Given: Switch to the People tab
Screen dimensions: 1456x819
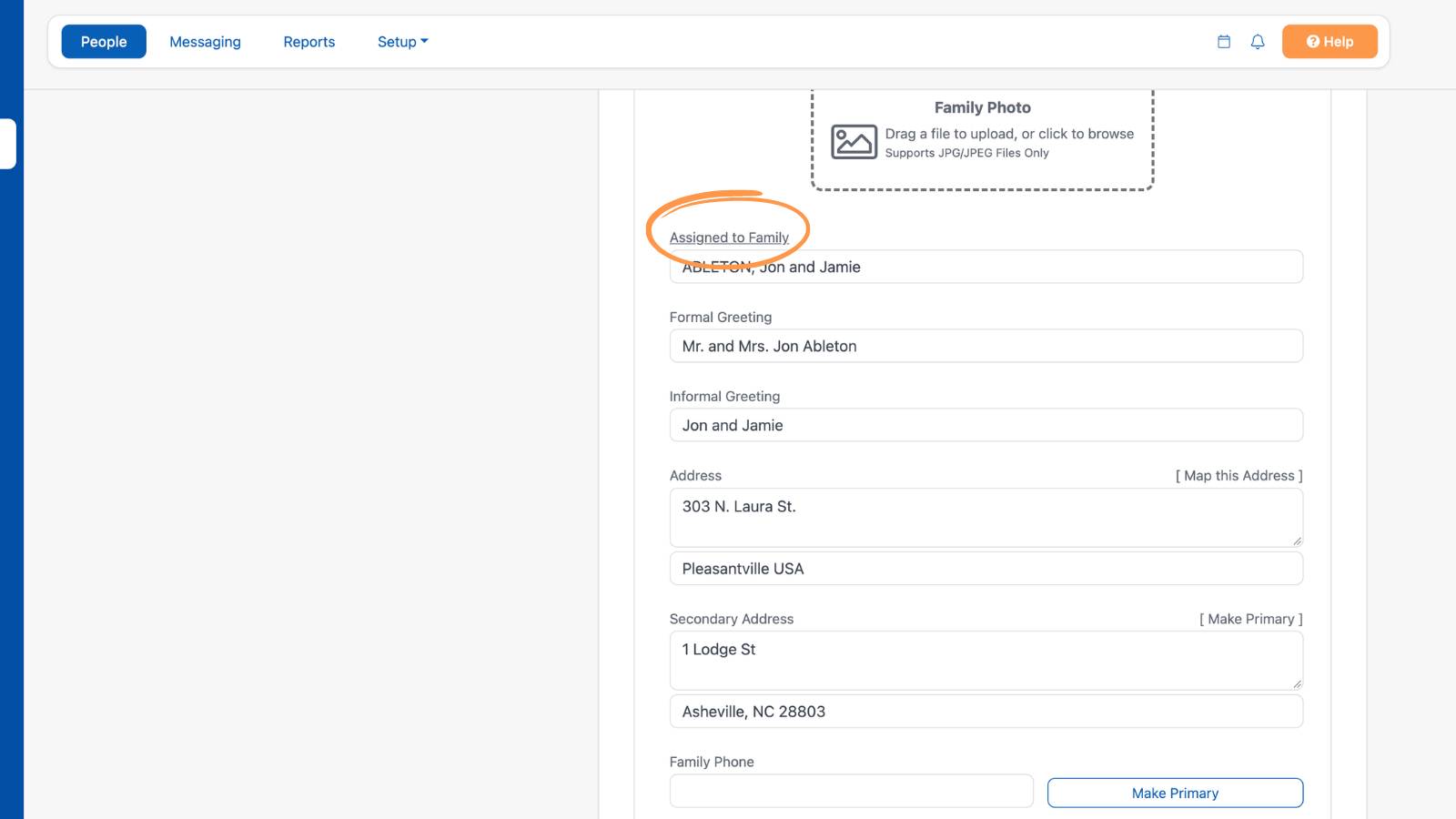Looking at the screenshot, I should pos(104,42).
